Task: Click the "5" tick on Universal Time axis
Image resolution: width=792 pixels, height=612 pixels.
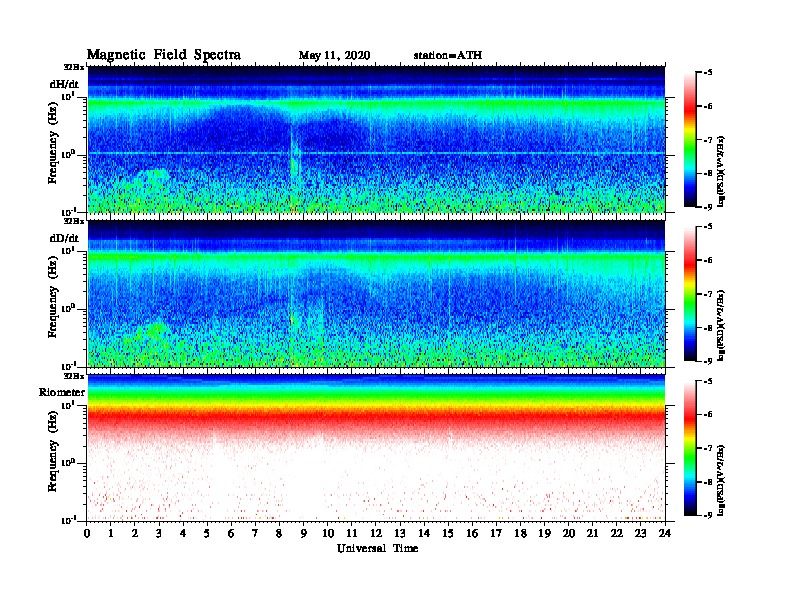Action: 208,533
